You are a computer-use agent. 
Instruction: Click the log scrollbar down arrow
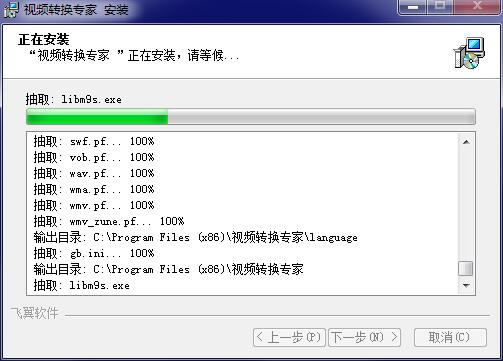[x=466, y=286]
